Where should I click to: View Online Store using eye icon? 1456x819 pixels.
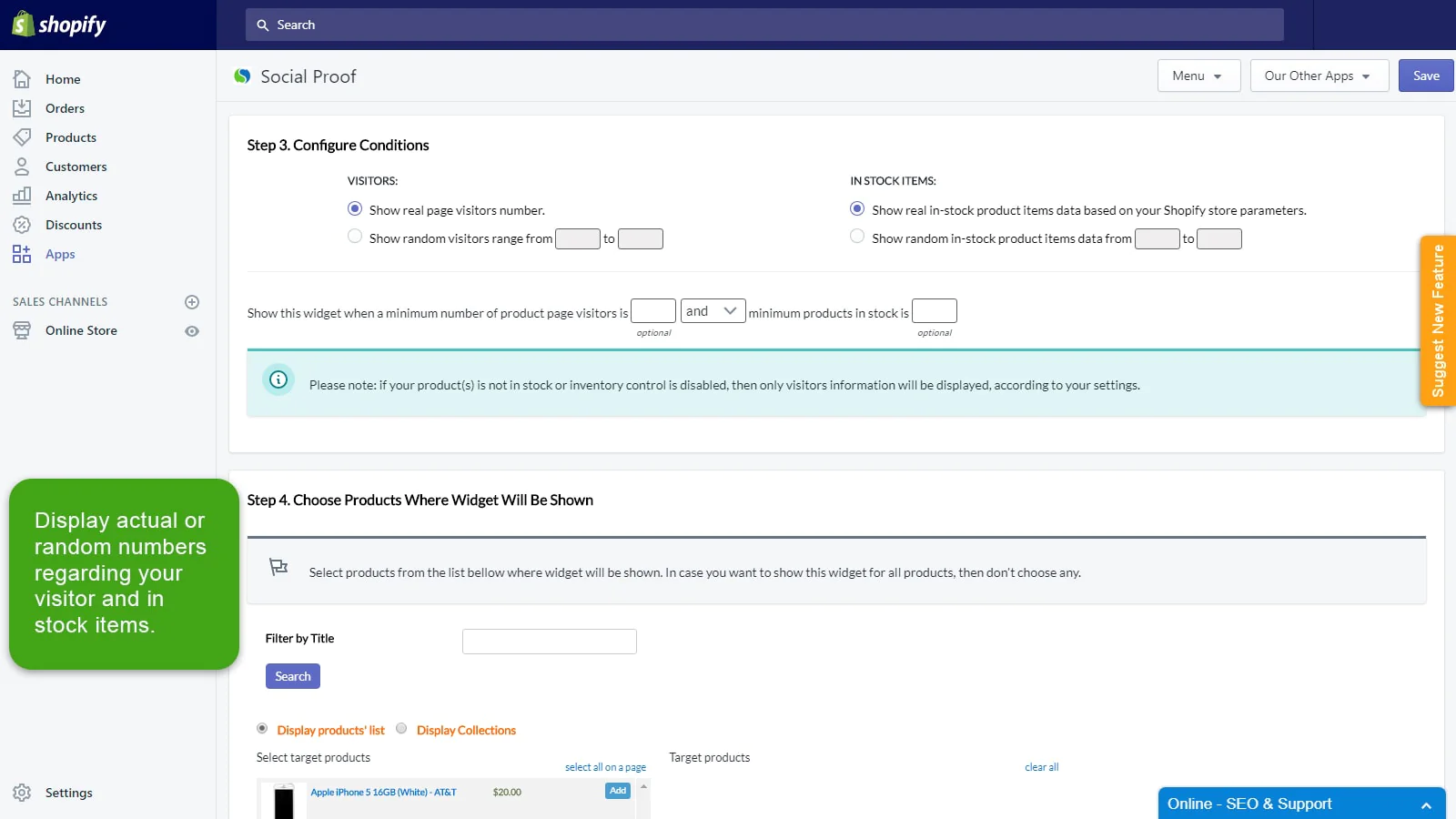[x=192, y=331]
